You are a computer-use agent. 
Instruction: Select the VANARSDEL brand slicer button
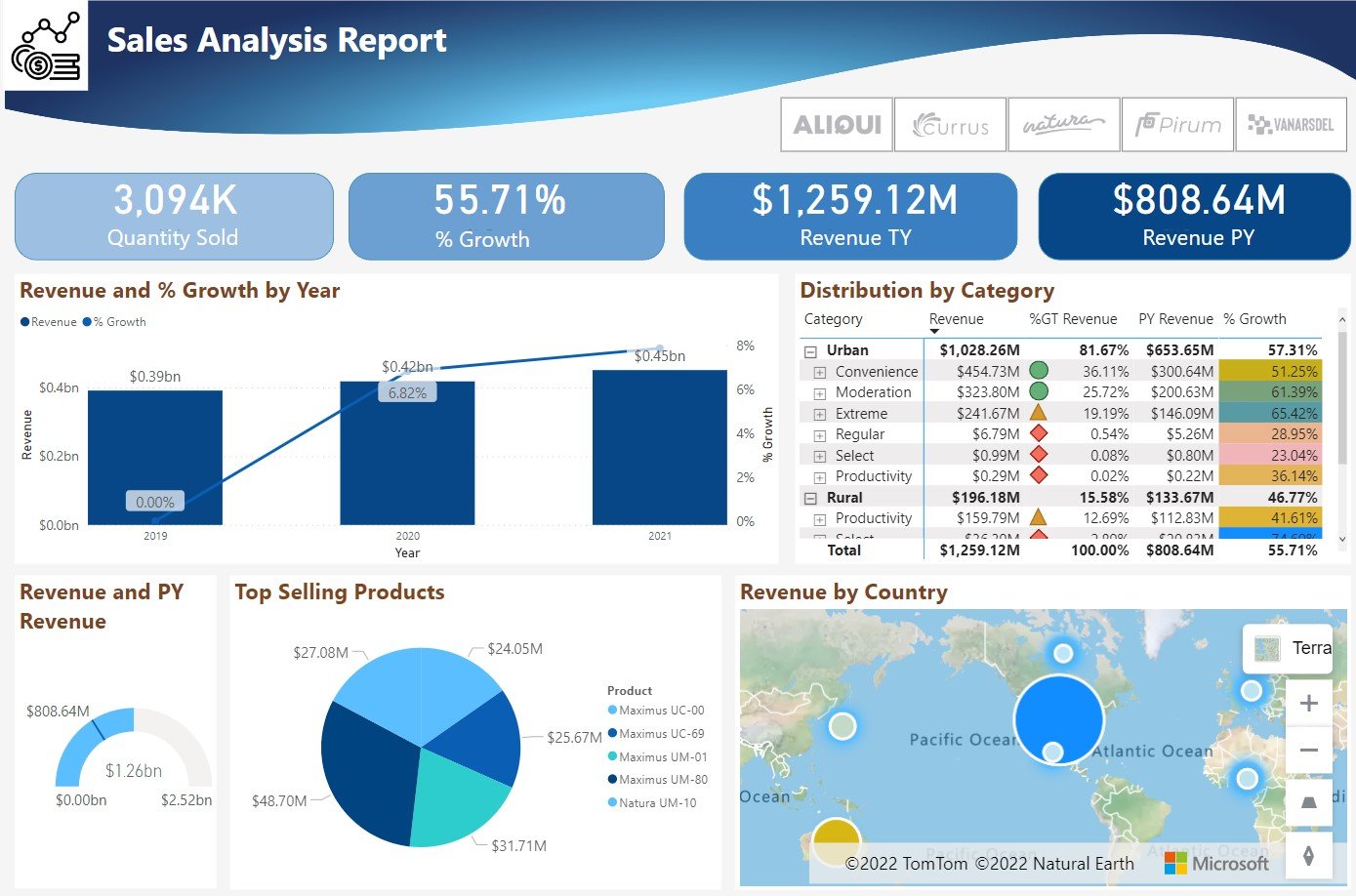pos(1291,124)
